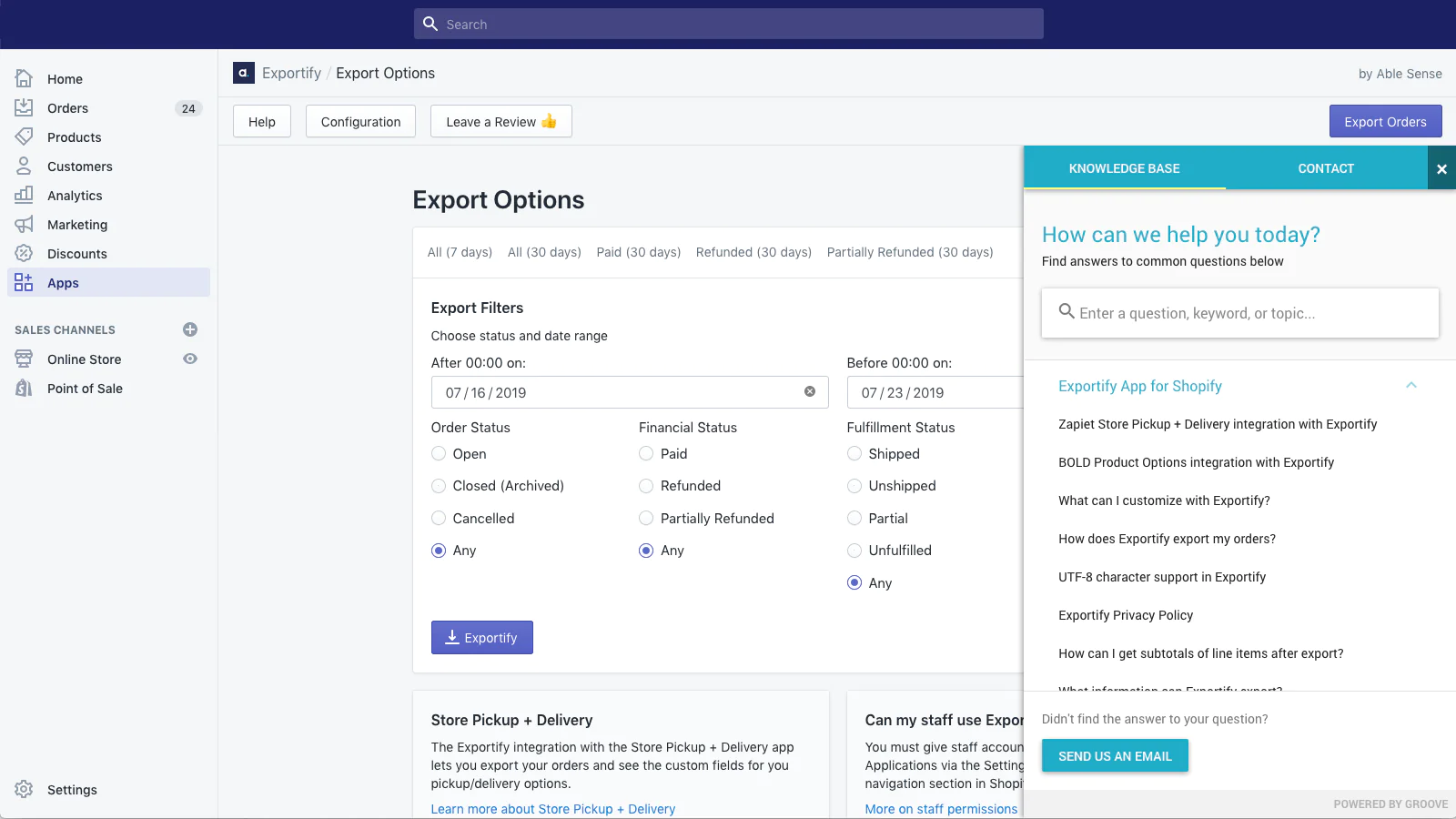Image resolution: width=1456 pixels, height=819 pixels.
Task: Click the Before date field 07/23/2019
Action: (x=935, y=392)
